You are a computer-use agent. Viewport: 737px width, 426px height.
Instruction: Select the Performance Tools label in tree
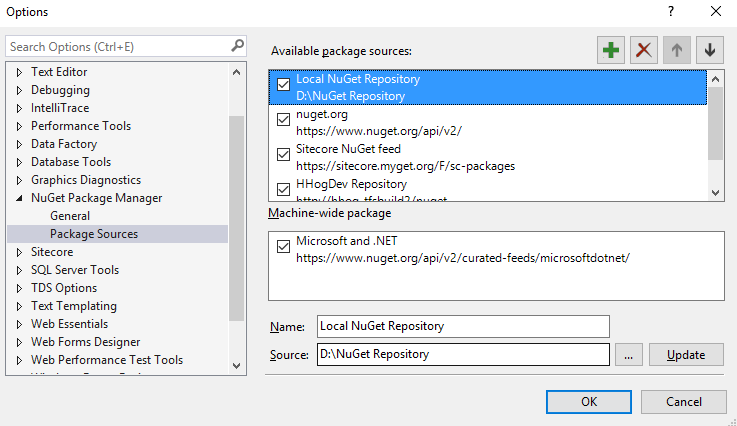coord(81,126)
